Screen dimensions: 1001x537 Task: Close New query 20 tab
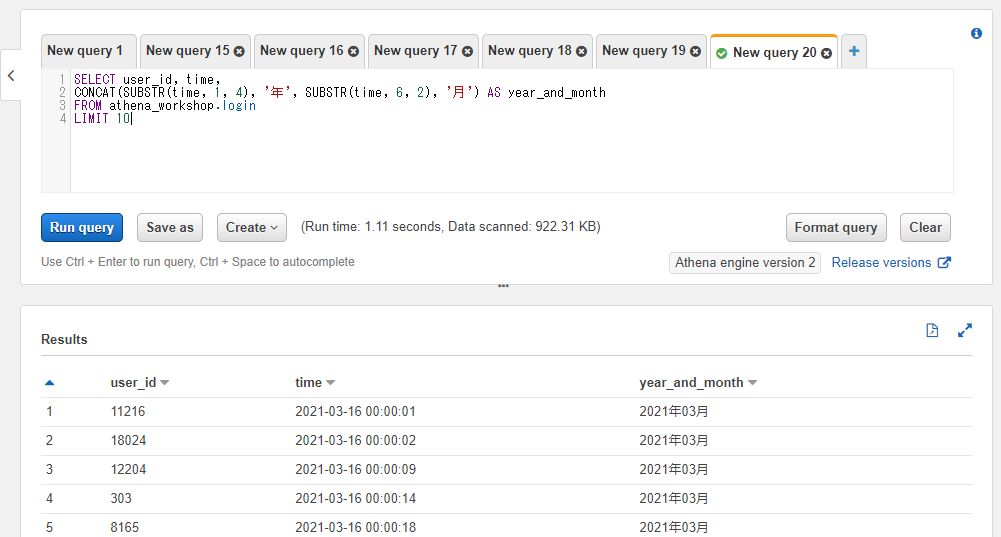point(826,53)
